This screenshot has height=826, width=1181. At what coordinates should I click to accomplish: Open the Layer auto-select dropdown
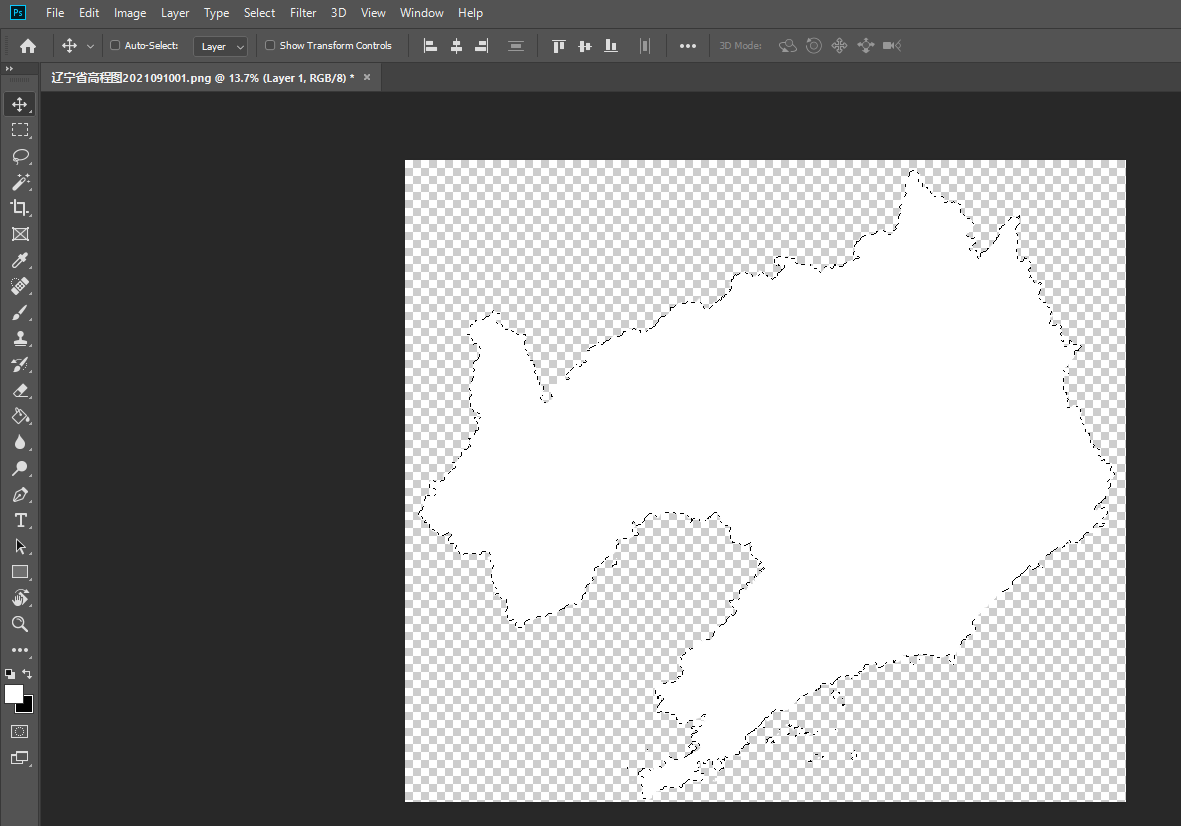(221, 47)
